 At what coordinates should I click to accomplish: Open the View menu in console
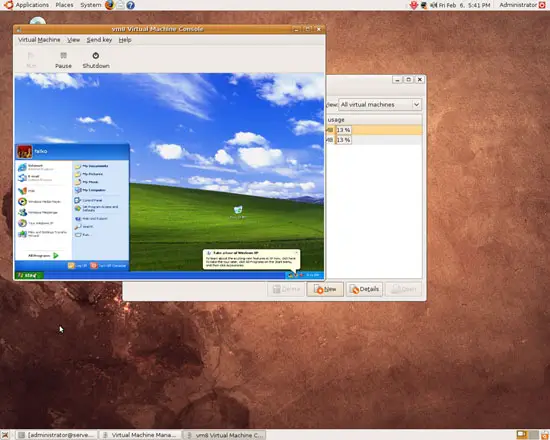73,40
